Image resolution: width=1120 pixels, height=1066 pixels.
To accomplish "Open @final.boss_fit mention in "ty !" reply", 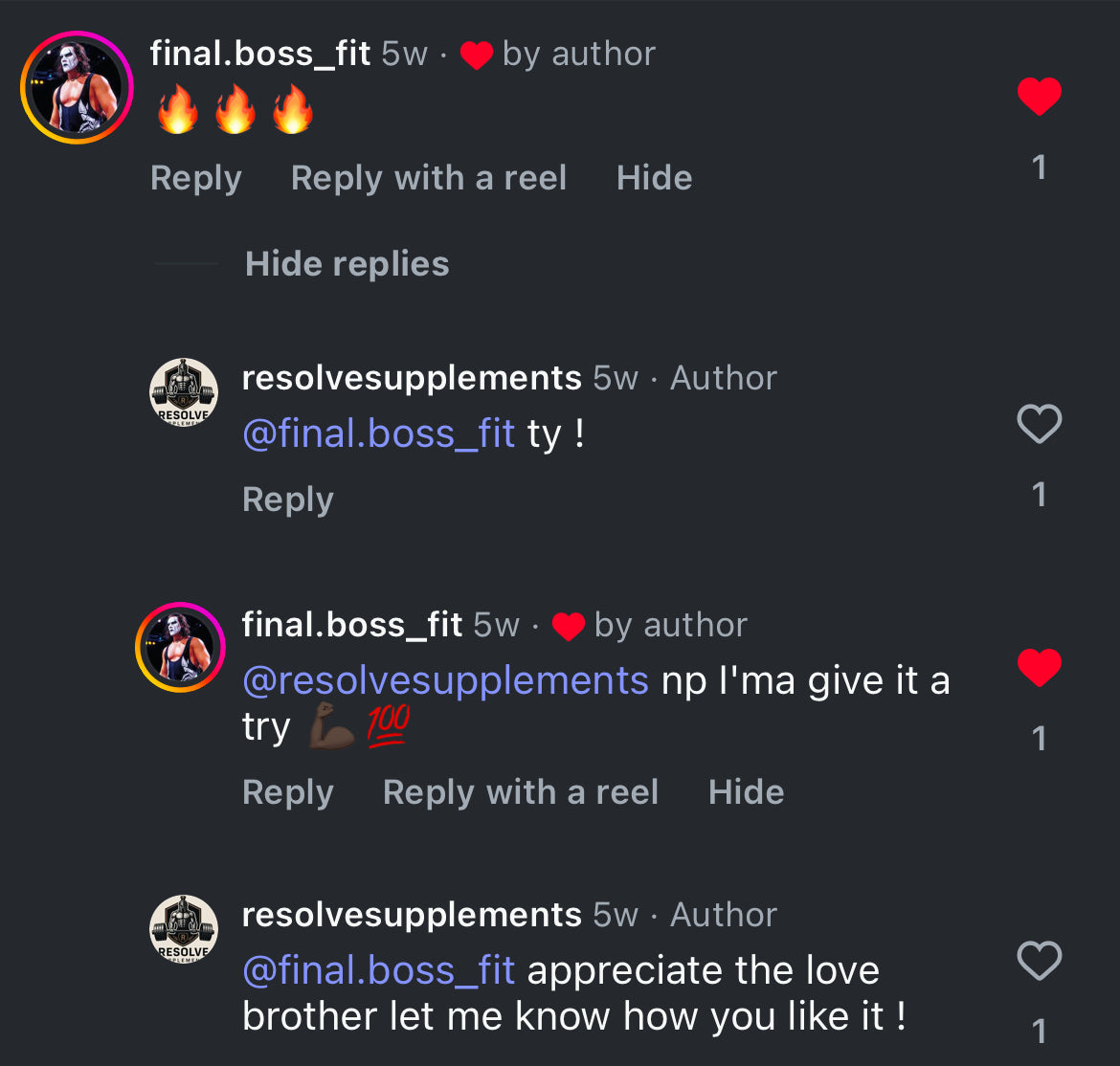I will coord(378,434).
